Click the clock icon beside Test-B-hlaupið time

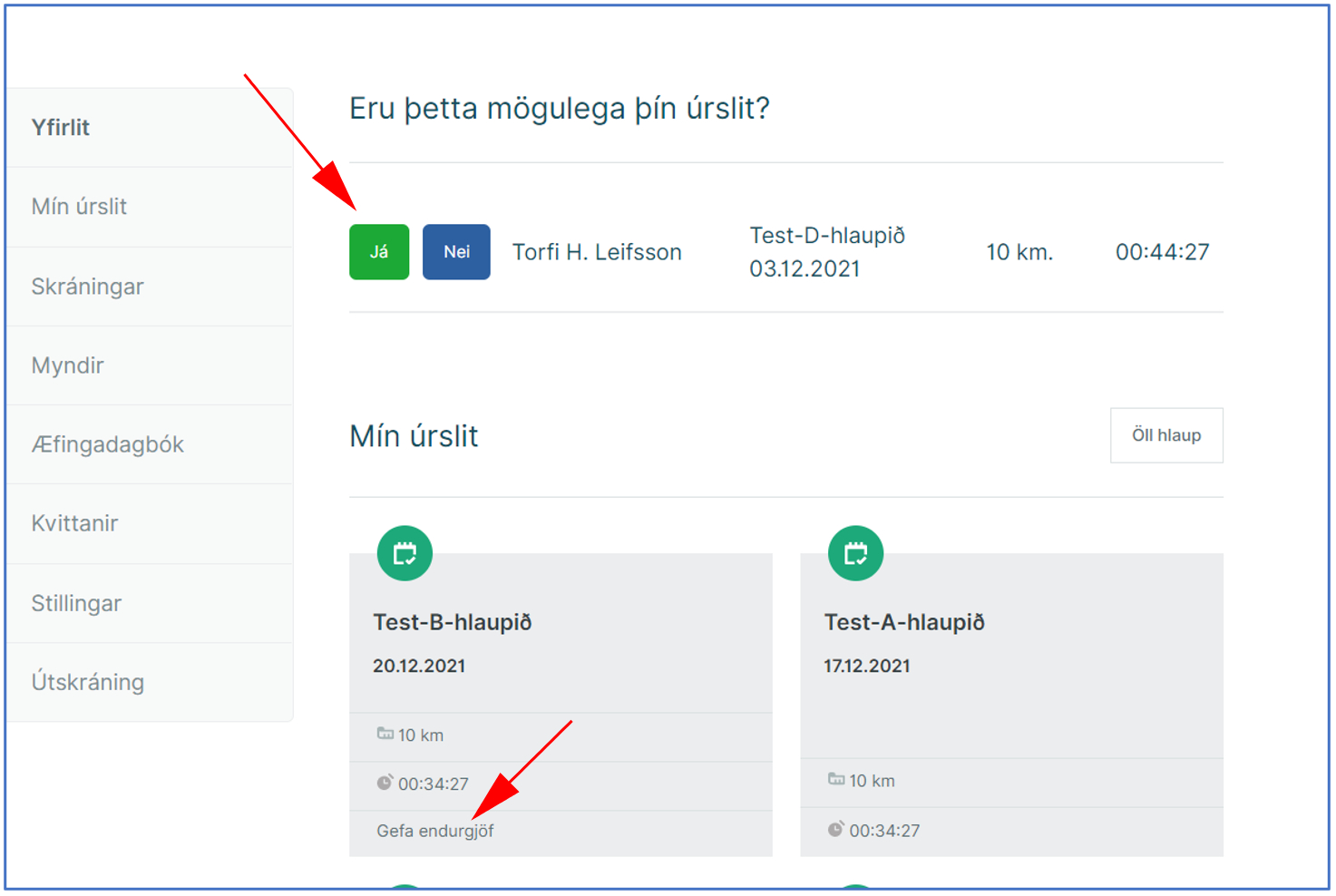pos(385,783)
